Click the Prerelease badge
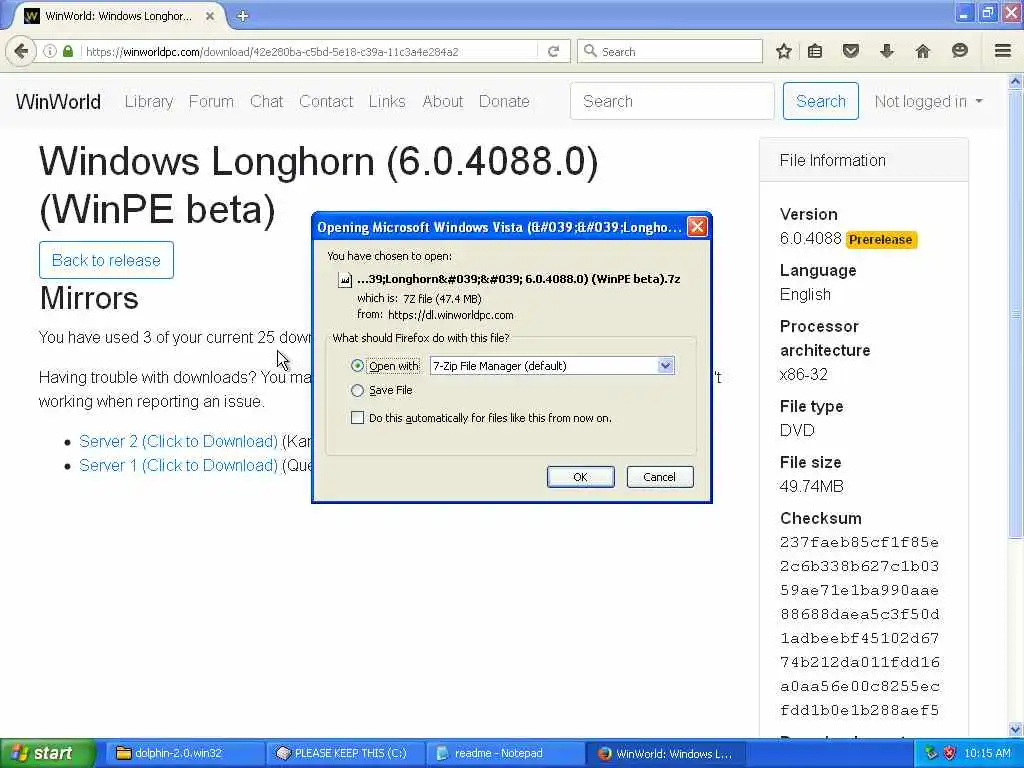 point(880,240)
